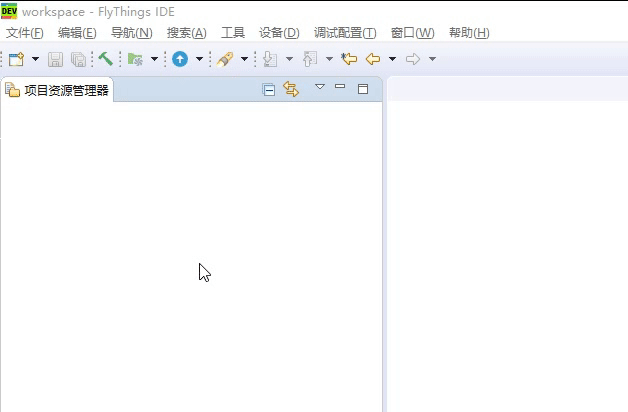Click the Save icon in toolbar
628x412 pixels.
click(x=55, y=59)
